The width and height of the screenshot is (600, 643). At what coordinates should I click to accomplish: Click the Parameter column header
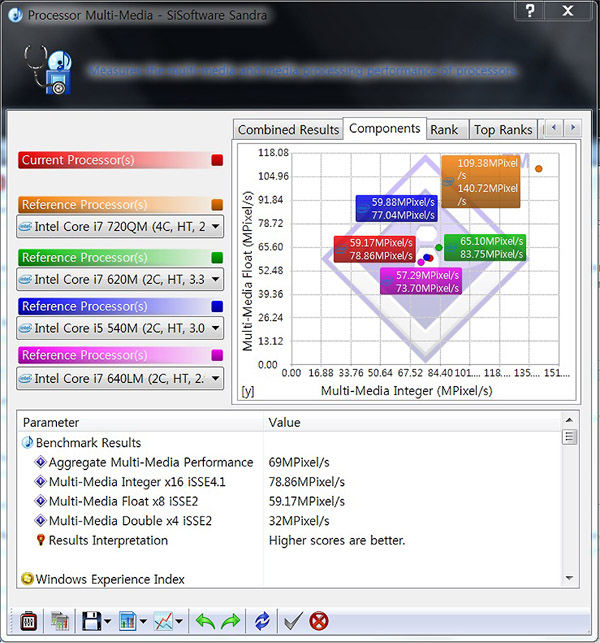click(140, 422)
